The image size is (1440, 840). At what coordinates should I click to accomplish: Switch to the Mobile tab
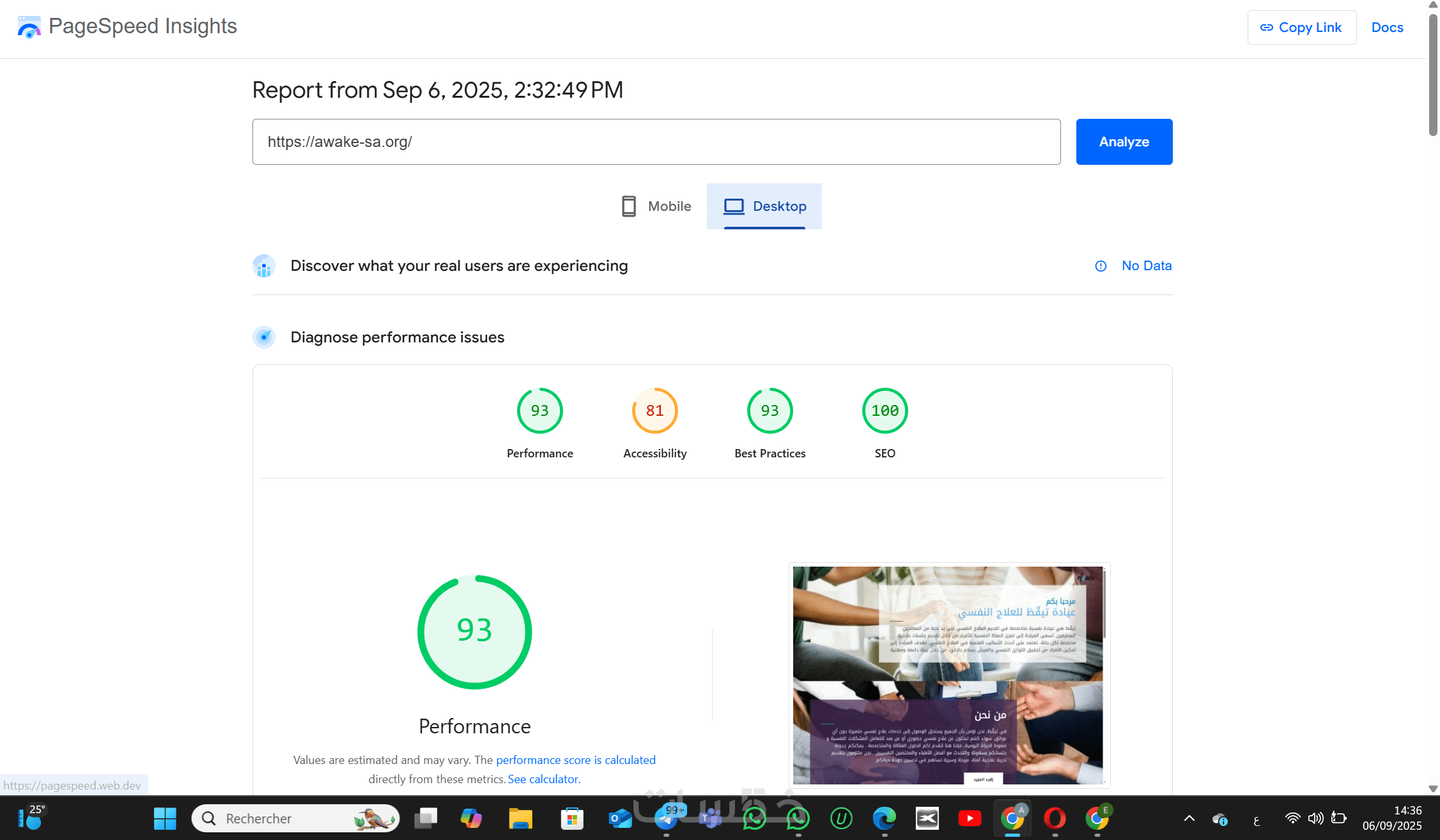(x=656, y=206)
